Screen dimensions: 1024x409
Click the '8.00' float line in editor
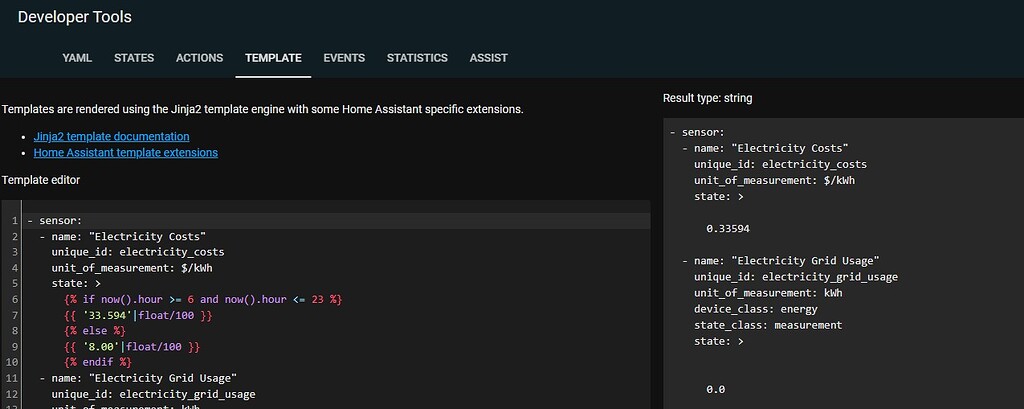132,346
